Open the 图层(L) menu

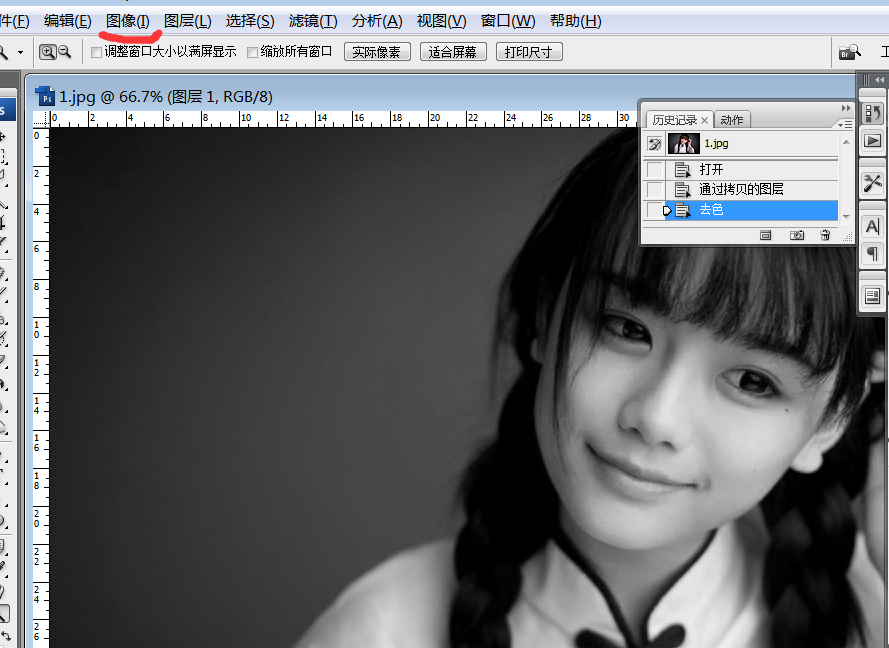point(188,21)
